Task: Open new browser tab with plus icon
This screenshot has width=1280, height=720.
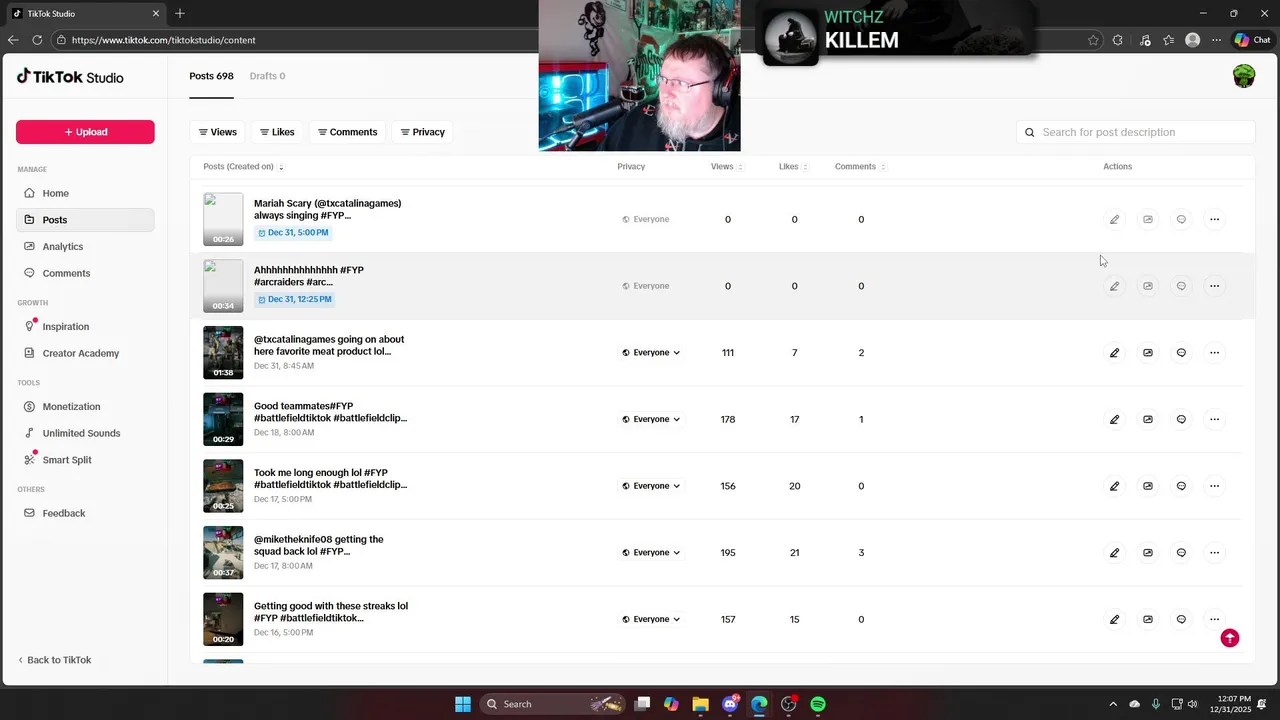Action: 180,14
